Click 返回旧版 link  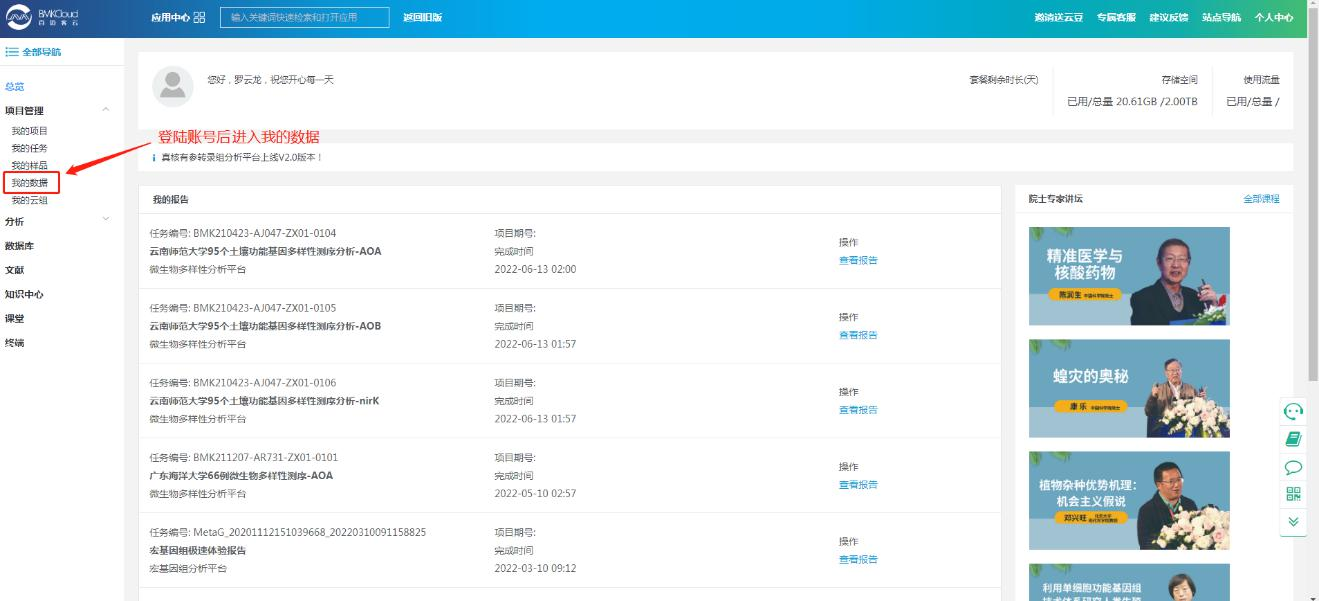[422, 18]
